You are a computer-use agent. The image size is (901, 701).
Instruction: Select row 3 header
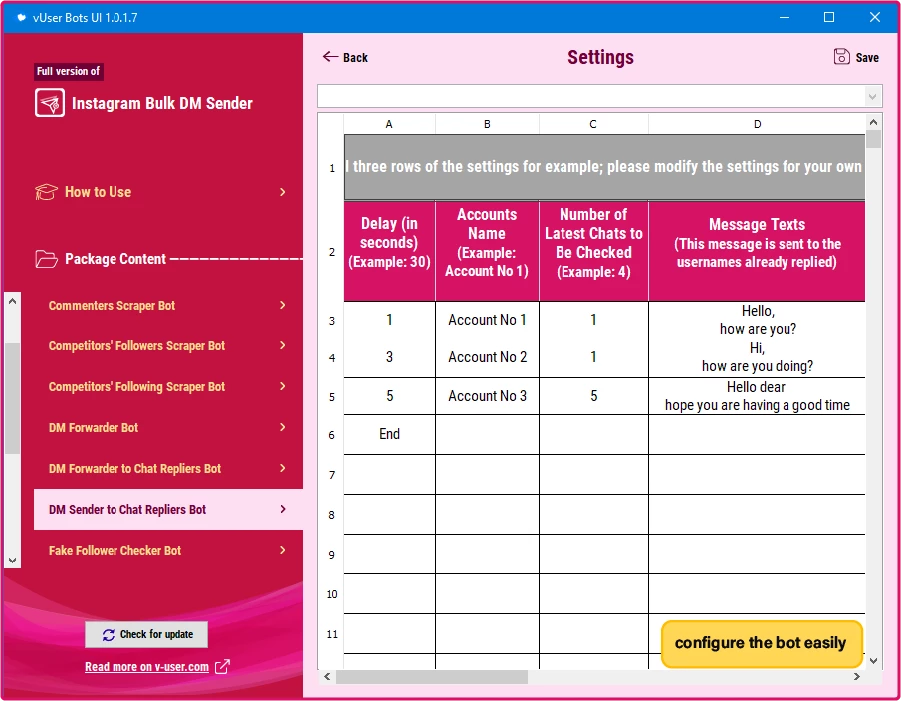[x=332, y=321]
